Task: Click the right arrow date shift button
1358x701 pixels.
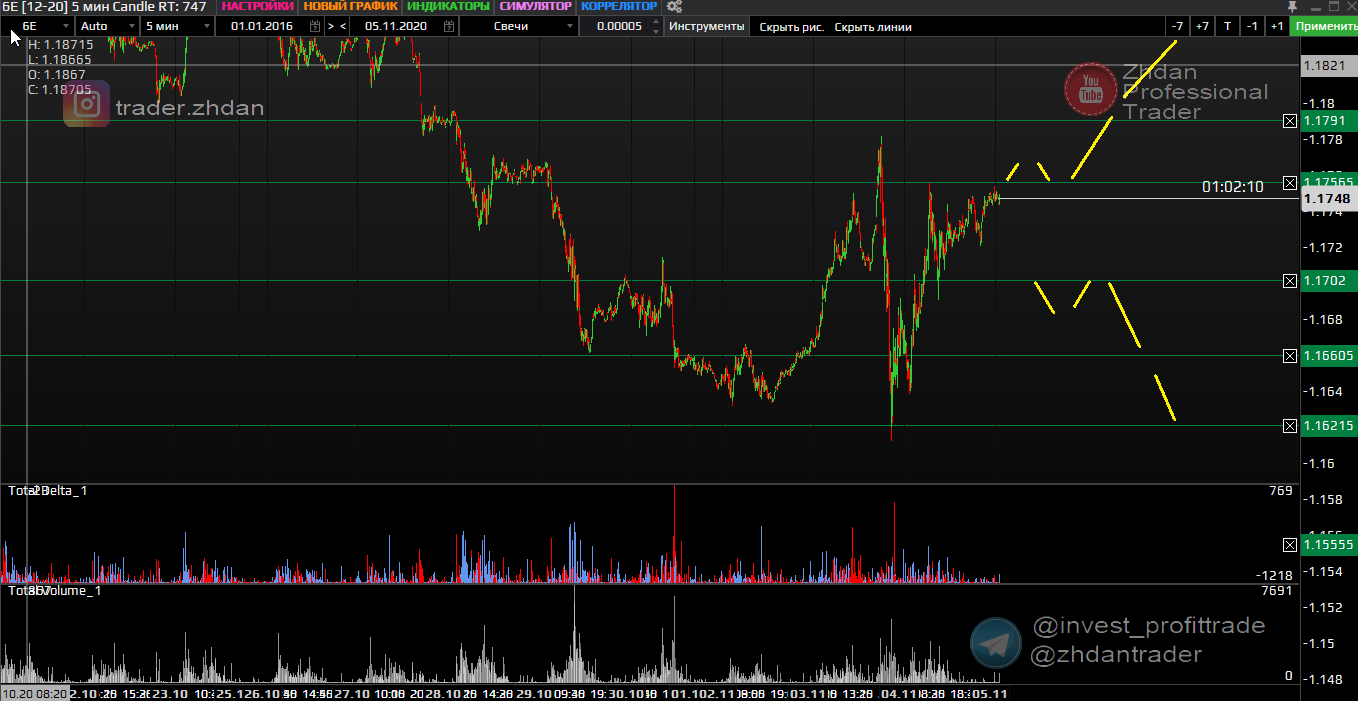Action: [331, 27]
